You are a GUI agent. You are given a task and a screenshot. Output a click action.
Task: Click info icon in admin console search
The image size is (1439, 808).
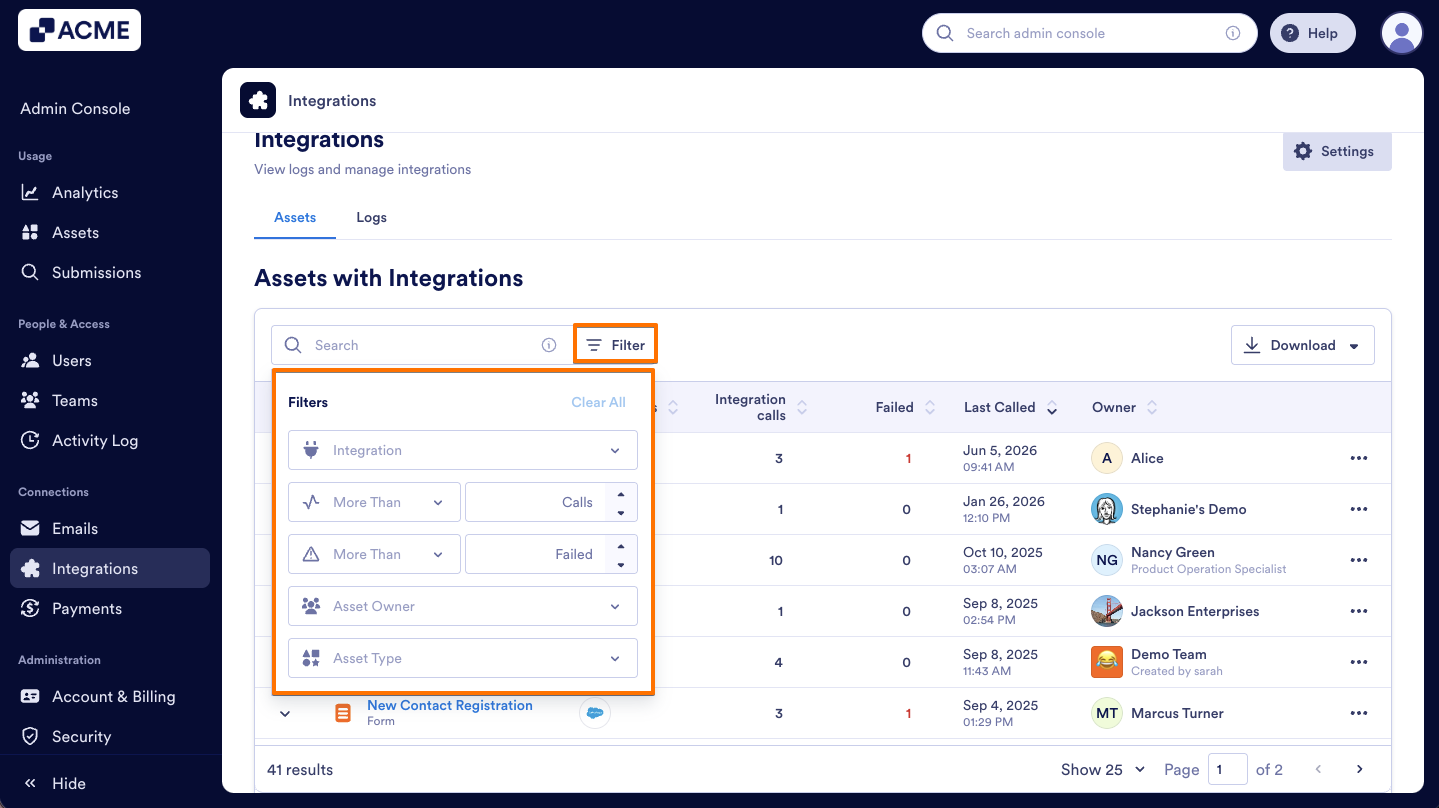(1233, 33)
